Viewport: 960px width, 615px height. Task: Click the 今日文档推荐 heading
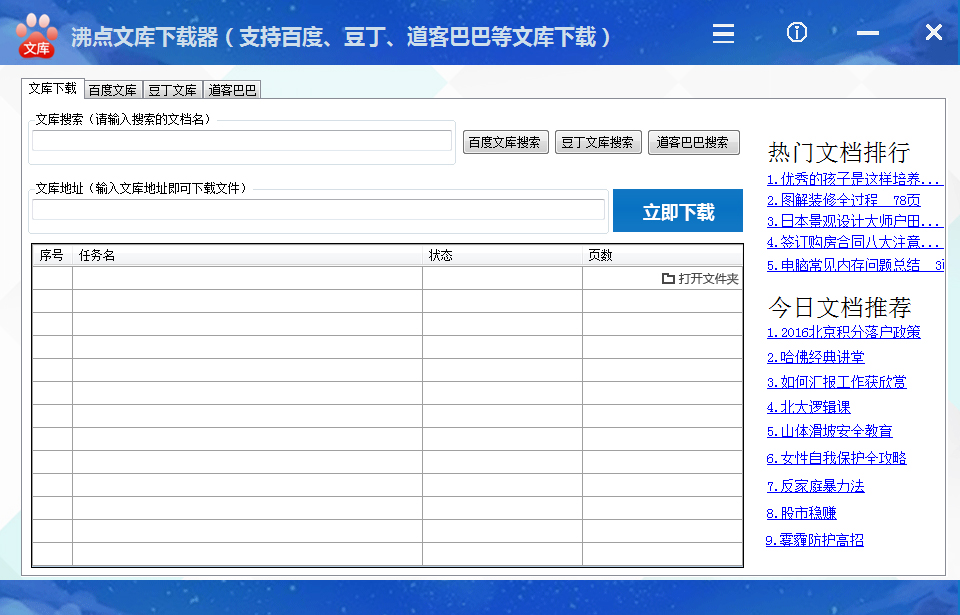click(x=839, y=308)
